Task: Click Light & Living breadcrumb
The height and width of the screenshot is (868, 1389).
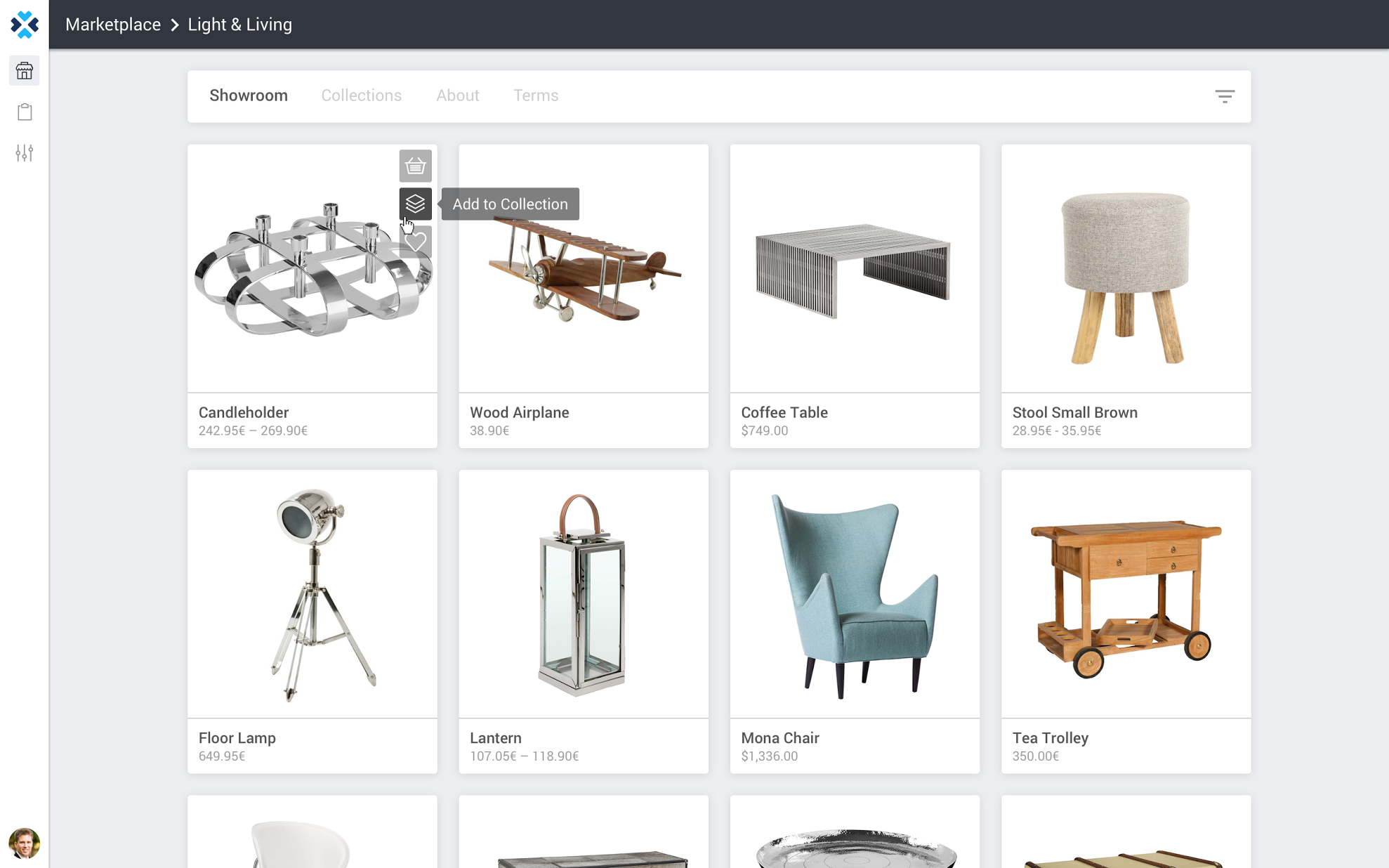Action: point(240,25)
